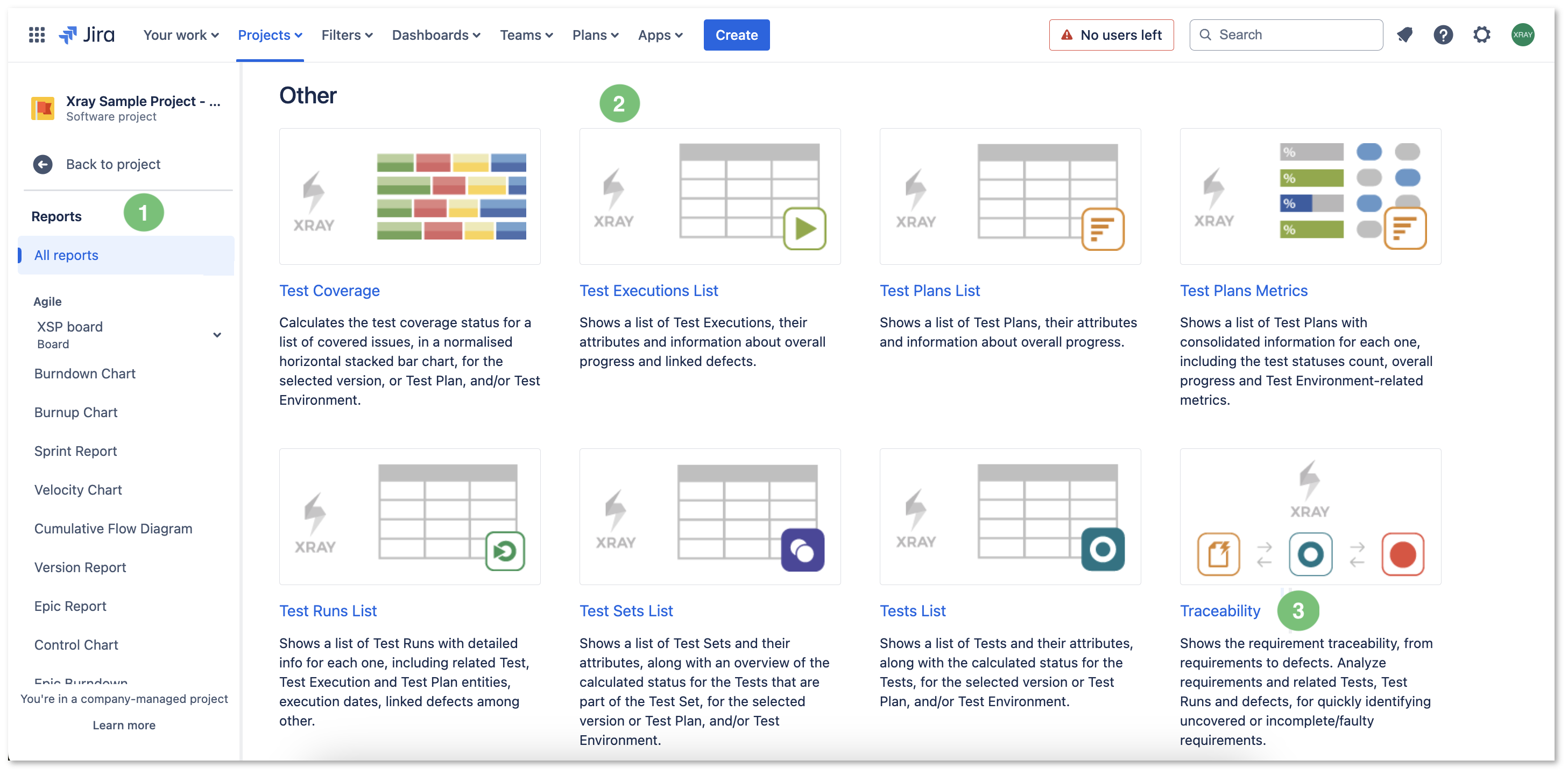
Task: Expand the XSP board chevron
Action: click(217, 335)
